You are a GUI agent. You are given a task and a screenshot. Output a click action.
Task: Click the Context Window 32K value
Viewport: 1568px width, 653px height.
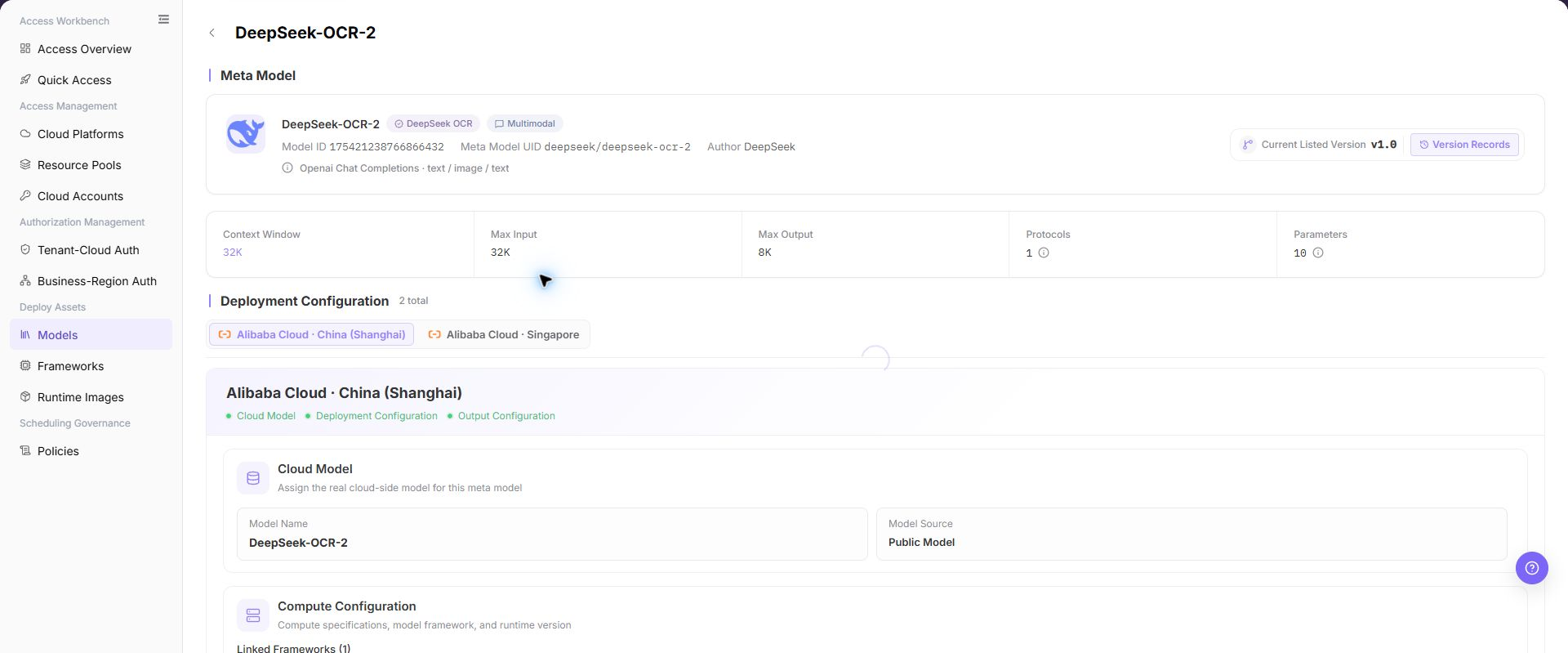(x=233, y=253)
